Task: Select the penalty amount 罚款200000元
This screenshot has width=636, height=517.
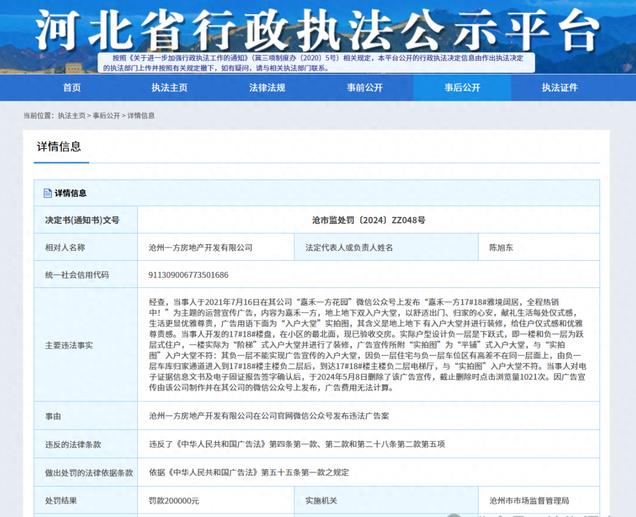Action: pos(174,501)
